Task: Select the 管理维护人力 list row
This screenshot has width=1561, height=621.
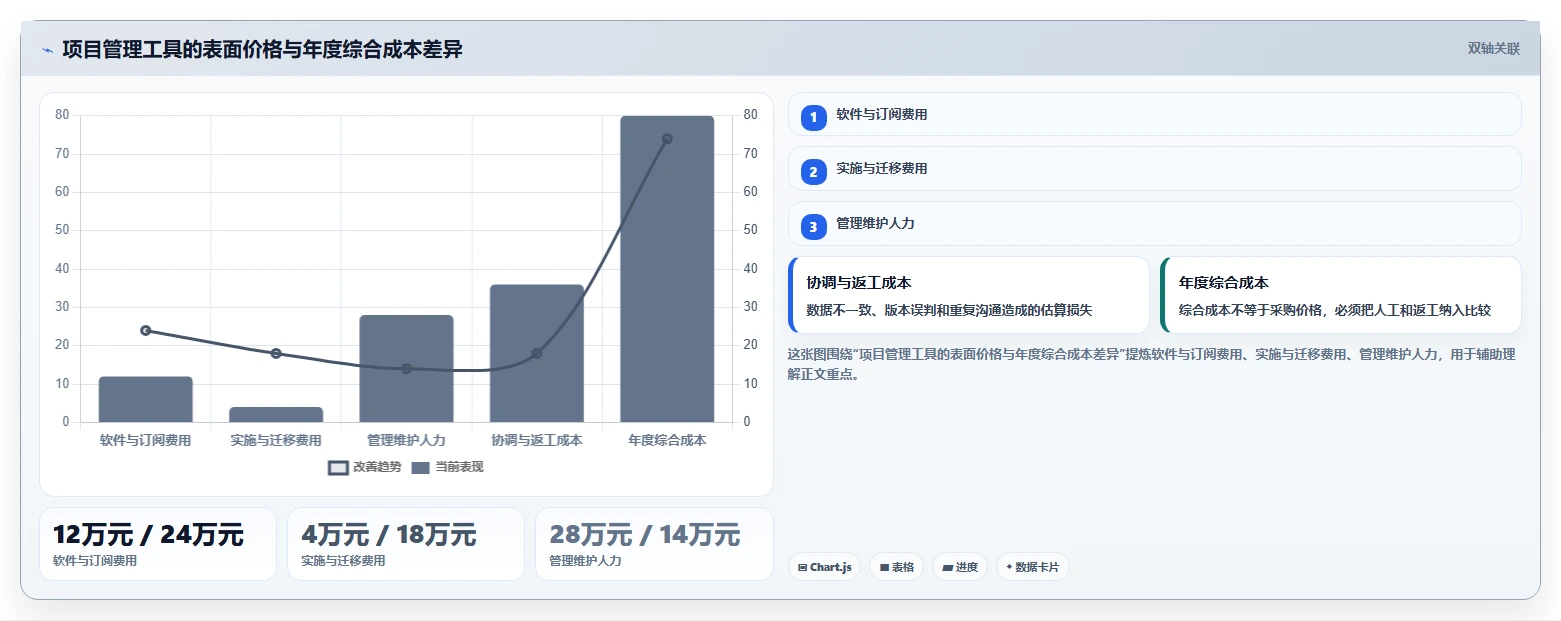Action: point(1154,224)
